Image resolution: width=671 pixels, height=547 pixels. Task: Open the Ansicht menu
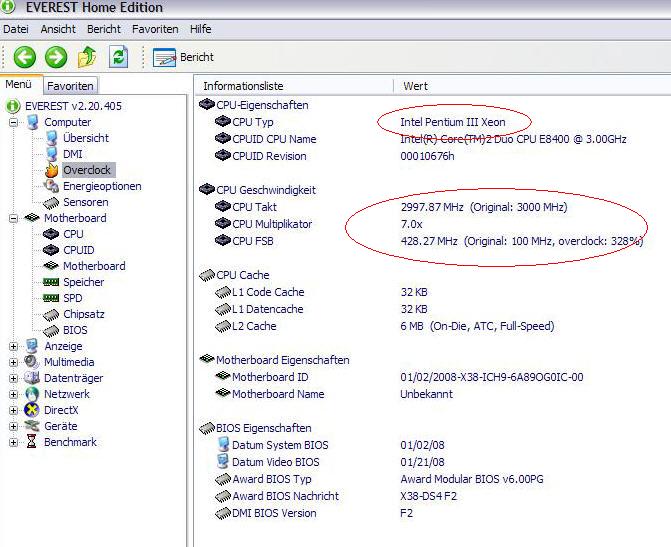pos(58,29)
